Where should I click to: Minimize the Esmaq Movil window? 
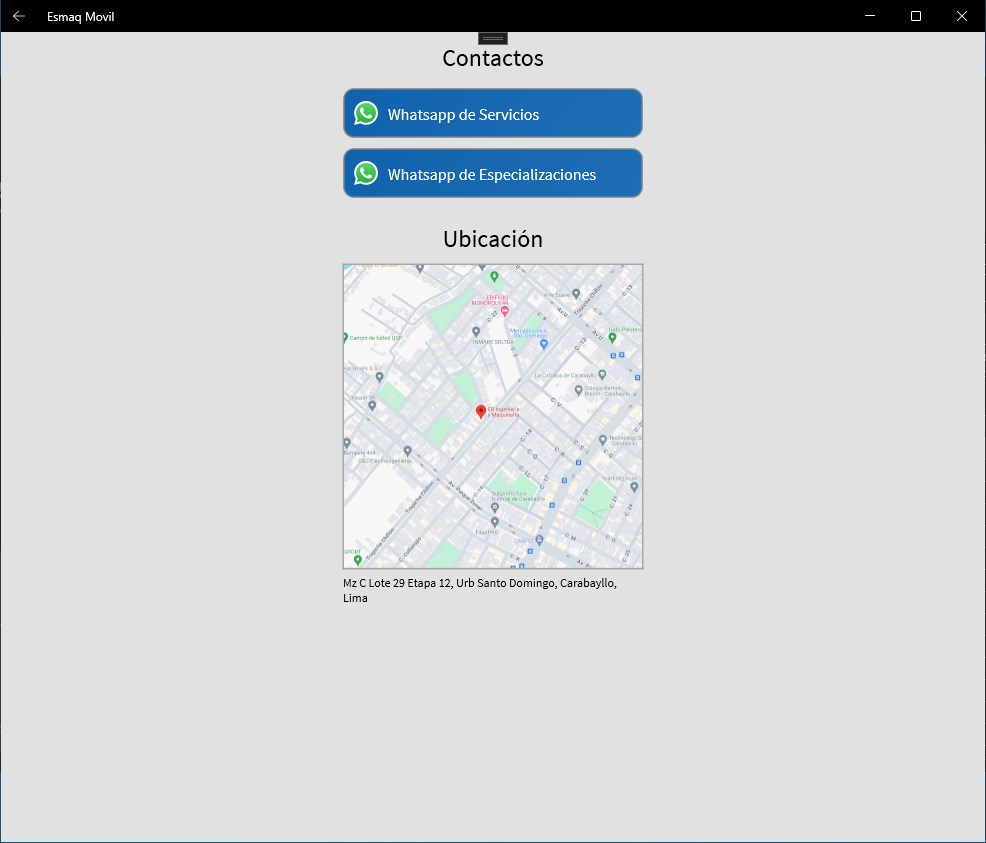[x=870, y=16]
